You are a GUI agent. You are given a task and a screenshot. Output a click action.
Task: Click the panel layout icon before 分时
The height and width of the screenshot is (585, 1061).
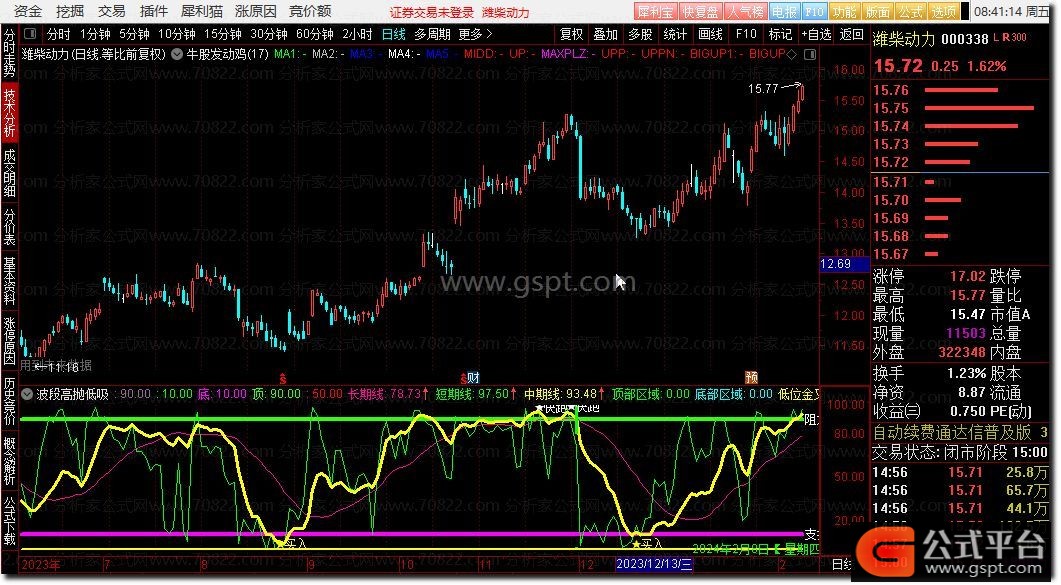point(30,34)
